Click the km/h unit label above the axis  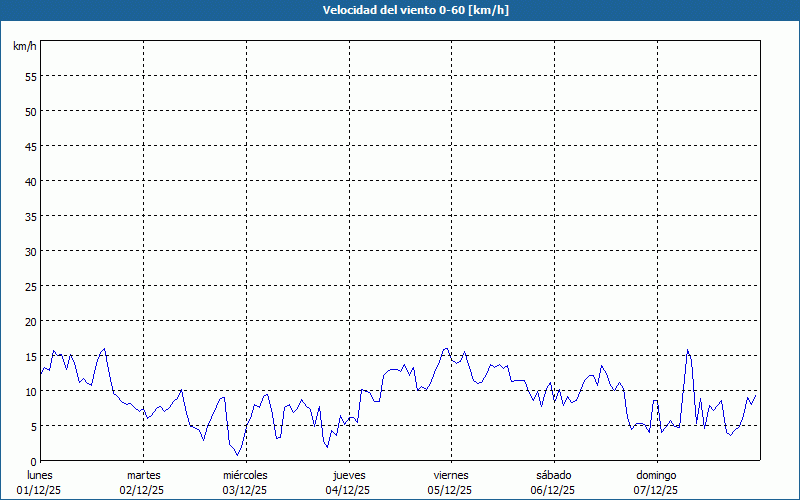click(25, 47)
